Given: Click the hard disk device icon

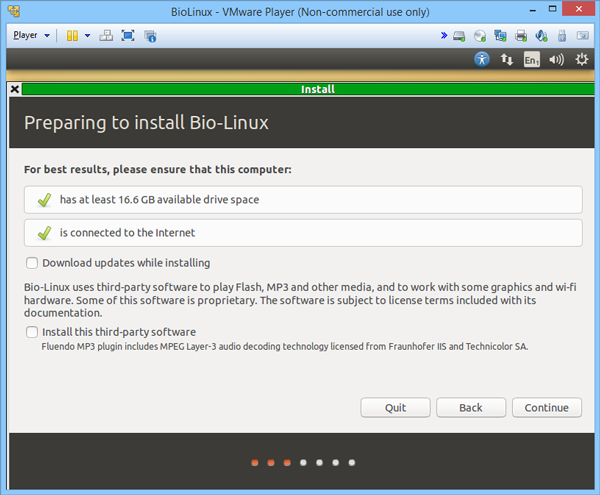Looking at the screenshot, I should (459, 36).
